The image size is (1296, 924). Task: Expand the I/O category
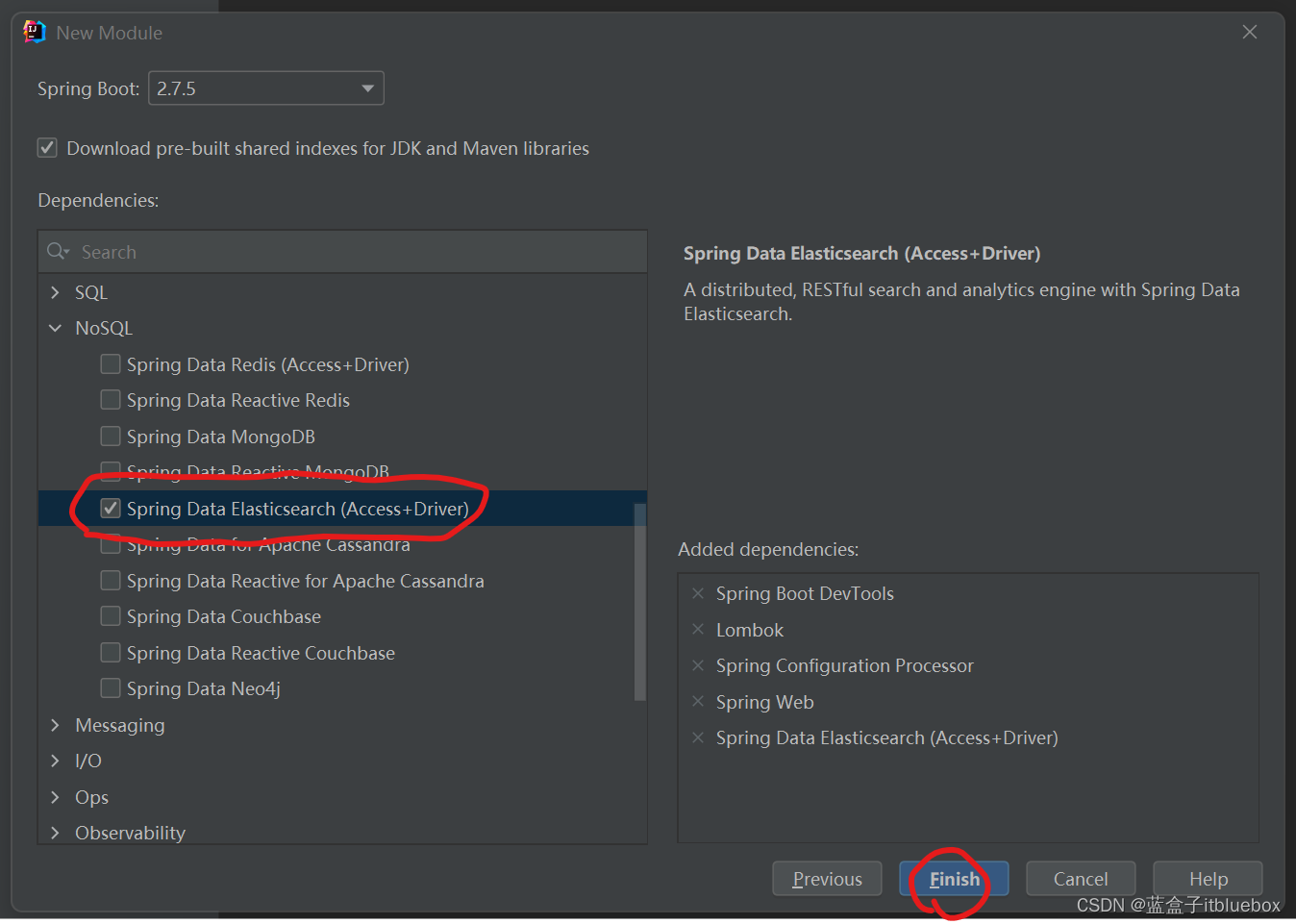pos(55,761)
